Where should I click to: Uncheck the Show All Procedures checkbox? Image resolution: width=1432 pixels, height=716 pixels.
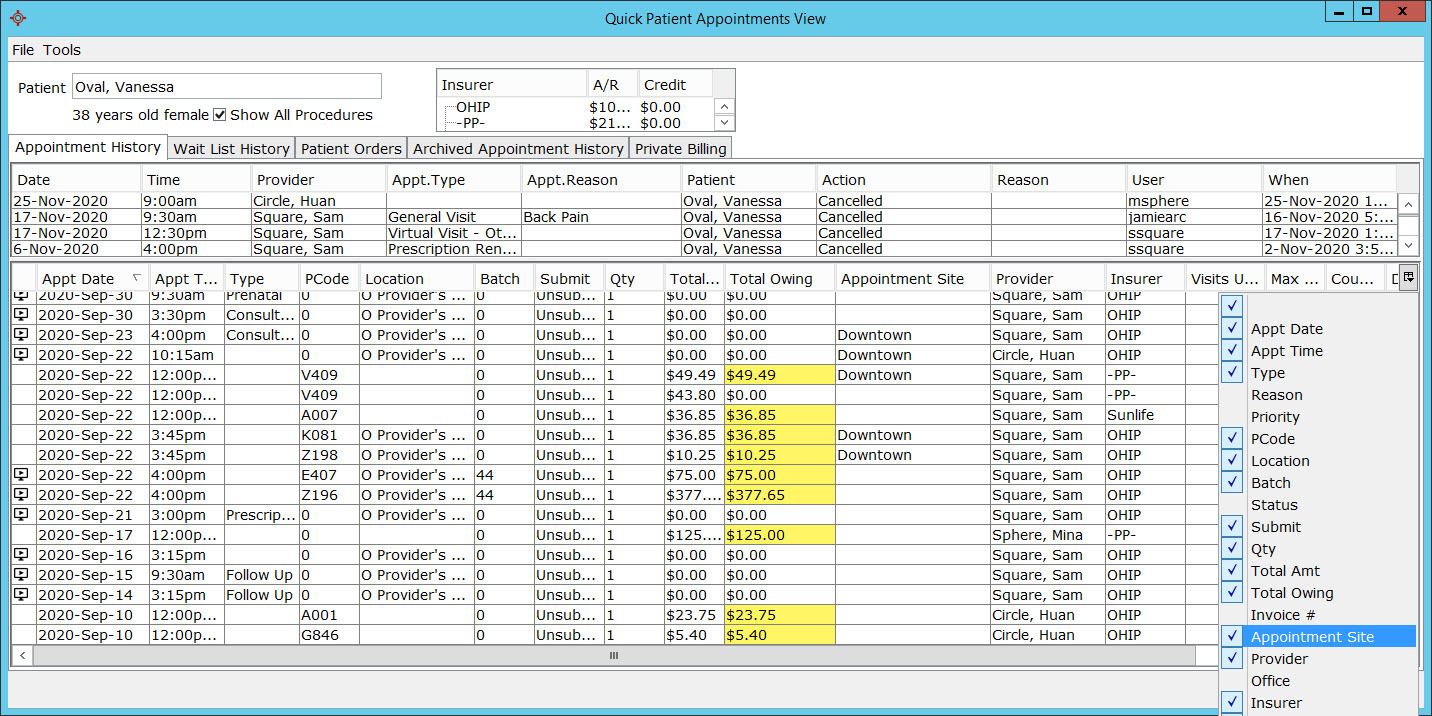coord(220,115)
